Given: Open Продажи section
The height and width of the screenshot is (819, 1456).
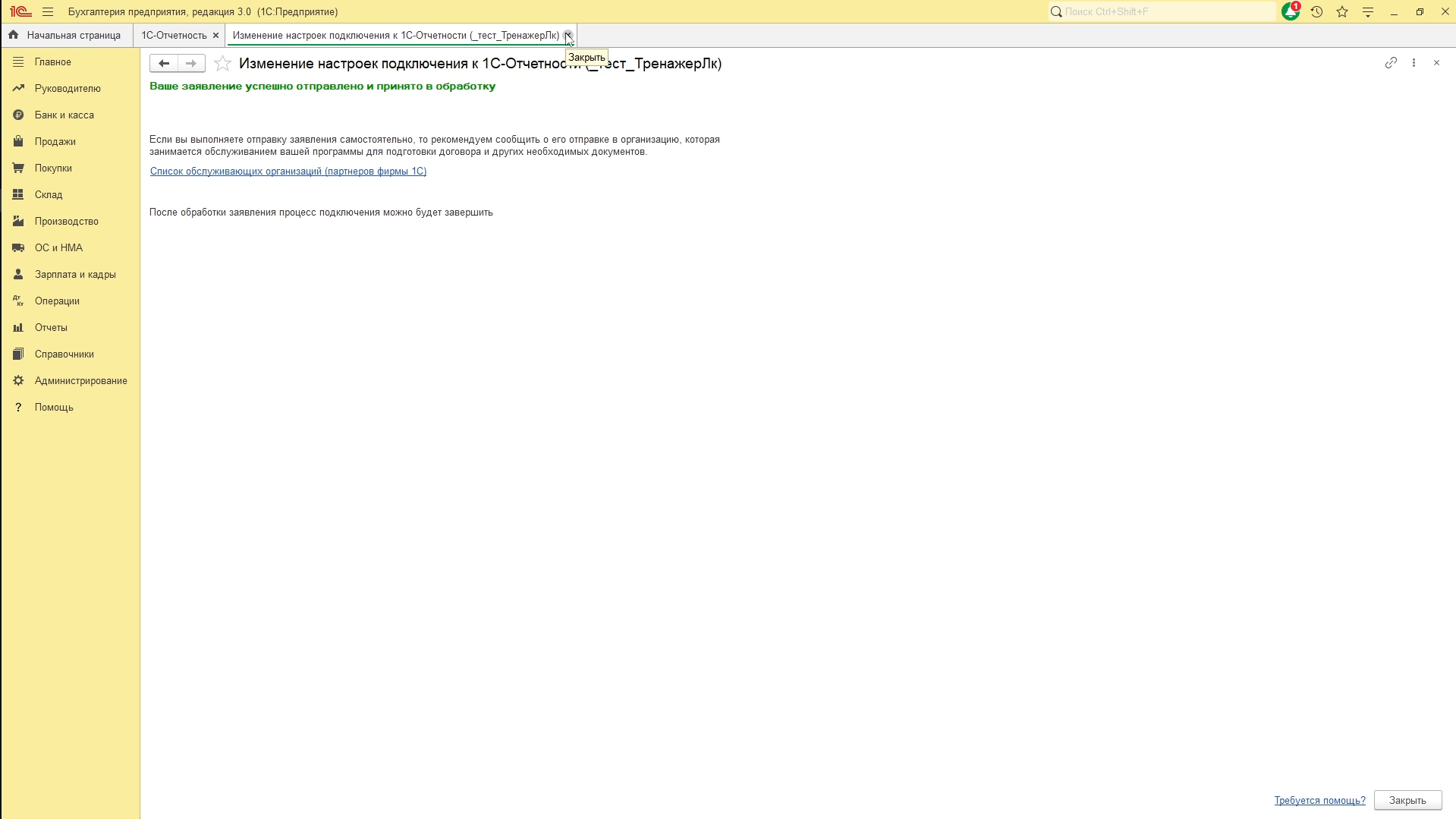Looking at the screenshot, I should pyautogui.click(x=71, y=142).
